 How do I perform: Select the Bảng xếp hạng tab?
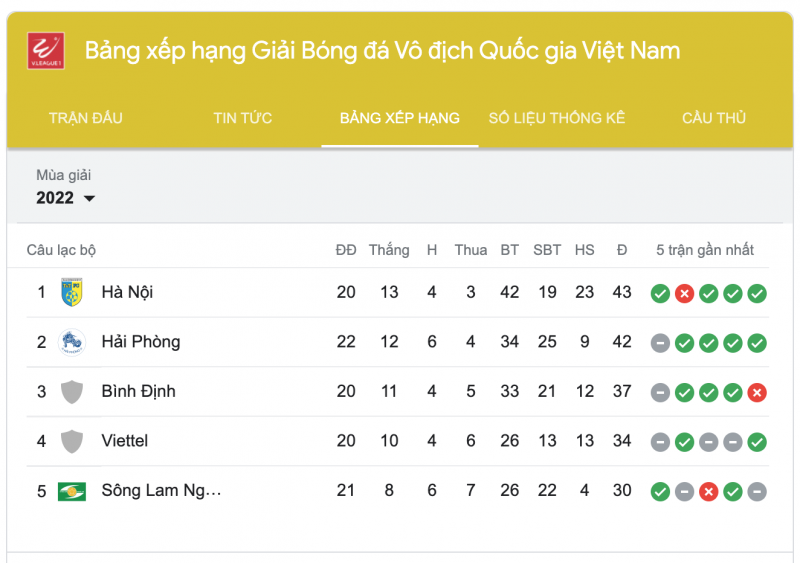tap(400, 118)
